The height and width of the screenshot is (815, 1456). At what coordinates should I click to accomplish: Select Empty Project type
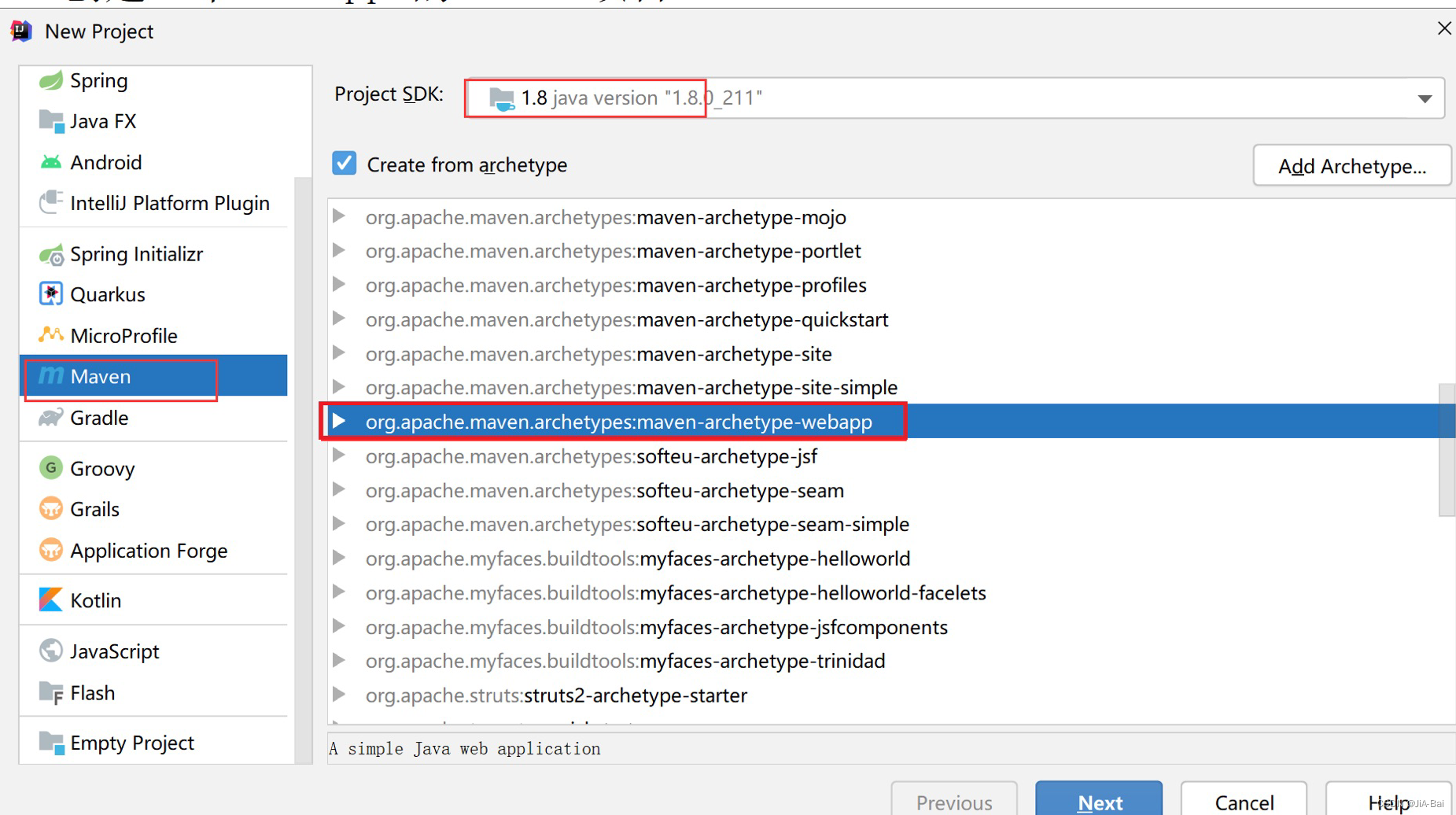pyautogui.click(x=153, y=742)
